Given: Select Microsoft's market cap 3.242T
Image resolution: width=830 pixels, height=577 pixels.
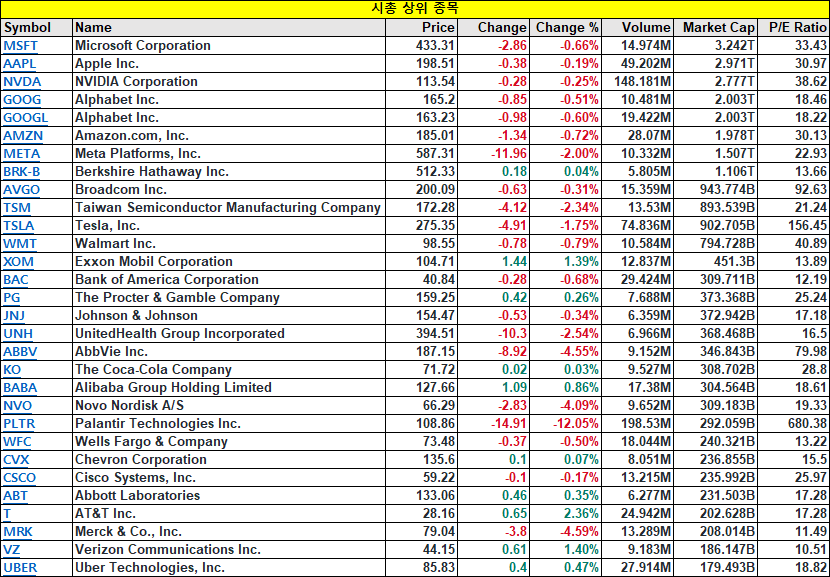Looking at the screenshot, I should click(x=716, y=46).
